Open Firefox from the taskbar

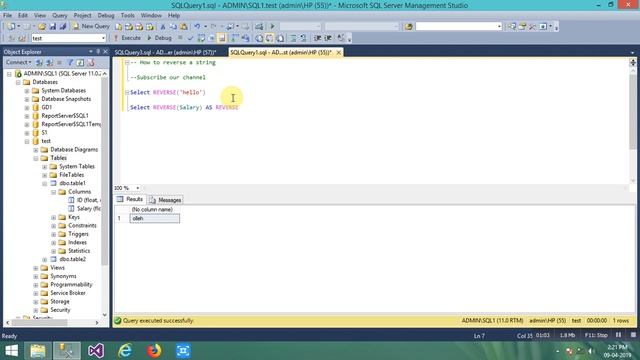pos(154,351)
